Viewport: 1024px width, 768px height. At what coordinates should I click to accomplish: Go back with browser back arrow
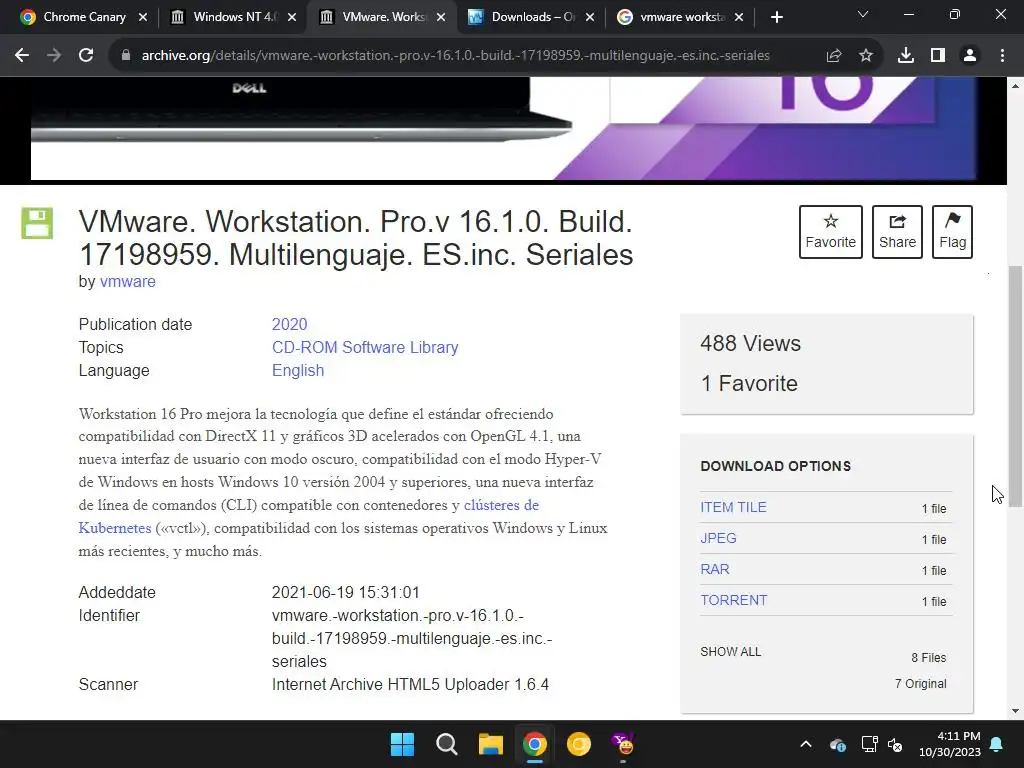(22, 56)
